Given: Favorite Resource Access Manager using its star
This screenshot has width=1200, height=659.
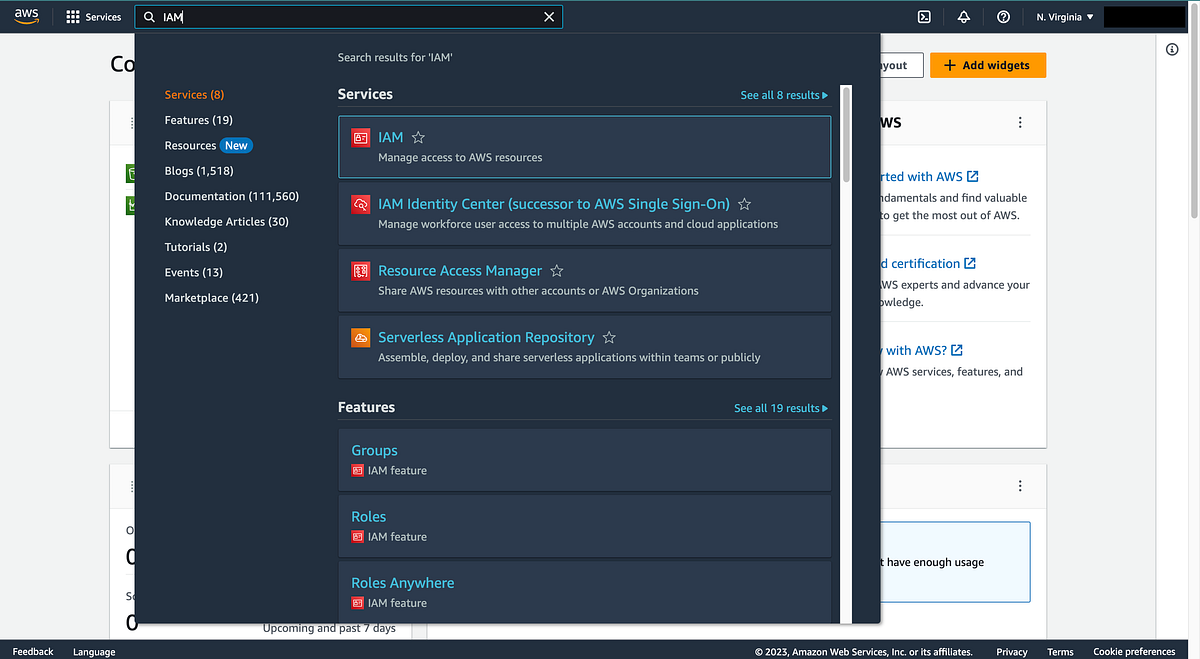Looking at the screenshot, I should (556, 270).
